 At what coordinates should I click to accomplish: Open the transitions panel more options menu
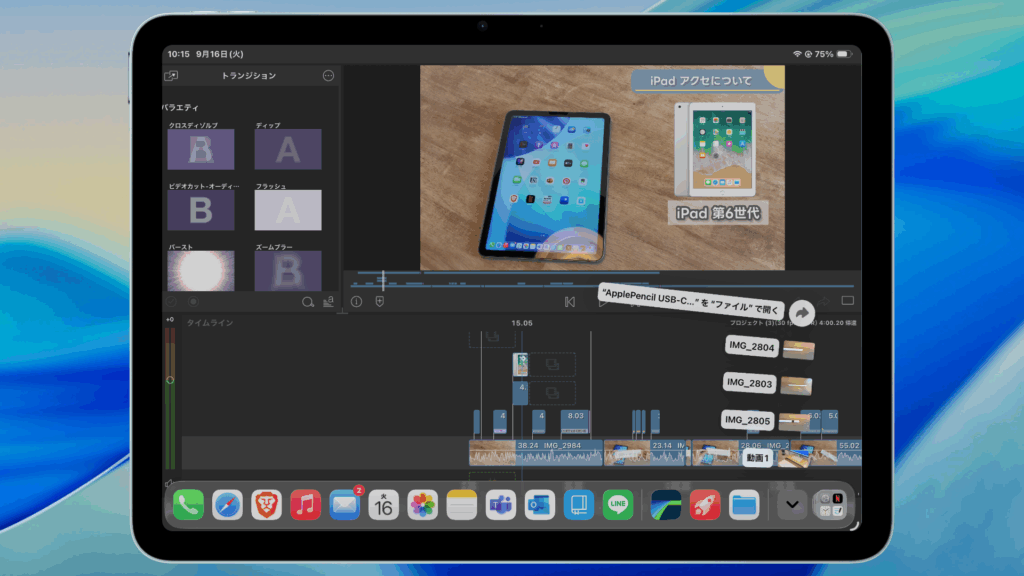(x=328, y=76)
